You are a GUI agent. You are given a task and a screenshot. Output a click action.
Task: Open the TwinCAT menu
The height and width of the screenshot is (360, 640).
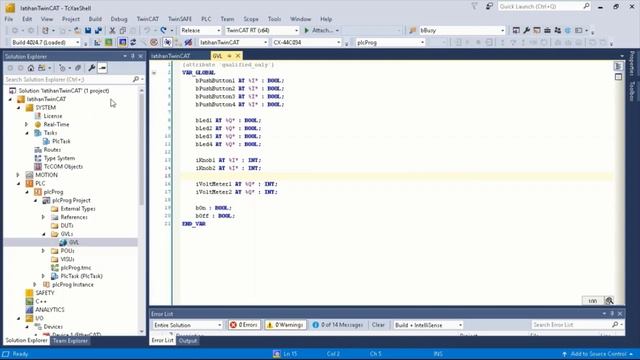pyautogui.click(x=148, y=19)
